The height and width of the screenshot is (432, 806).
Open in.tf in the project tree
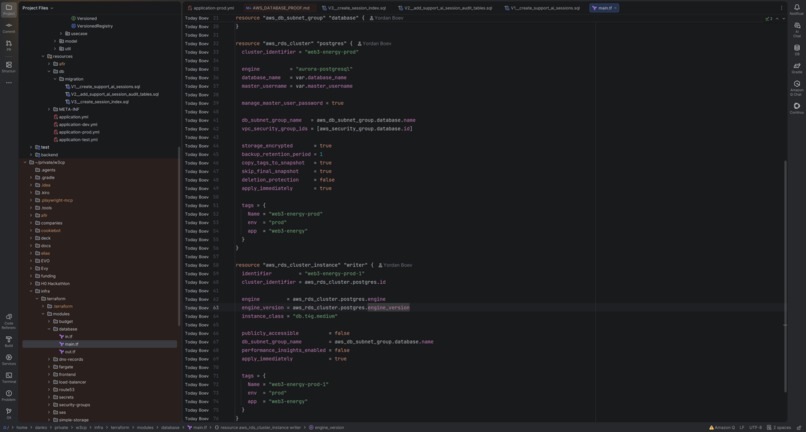[66, 337]
